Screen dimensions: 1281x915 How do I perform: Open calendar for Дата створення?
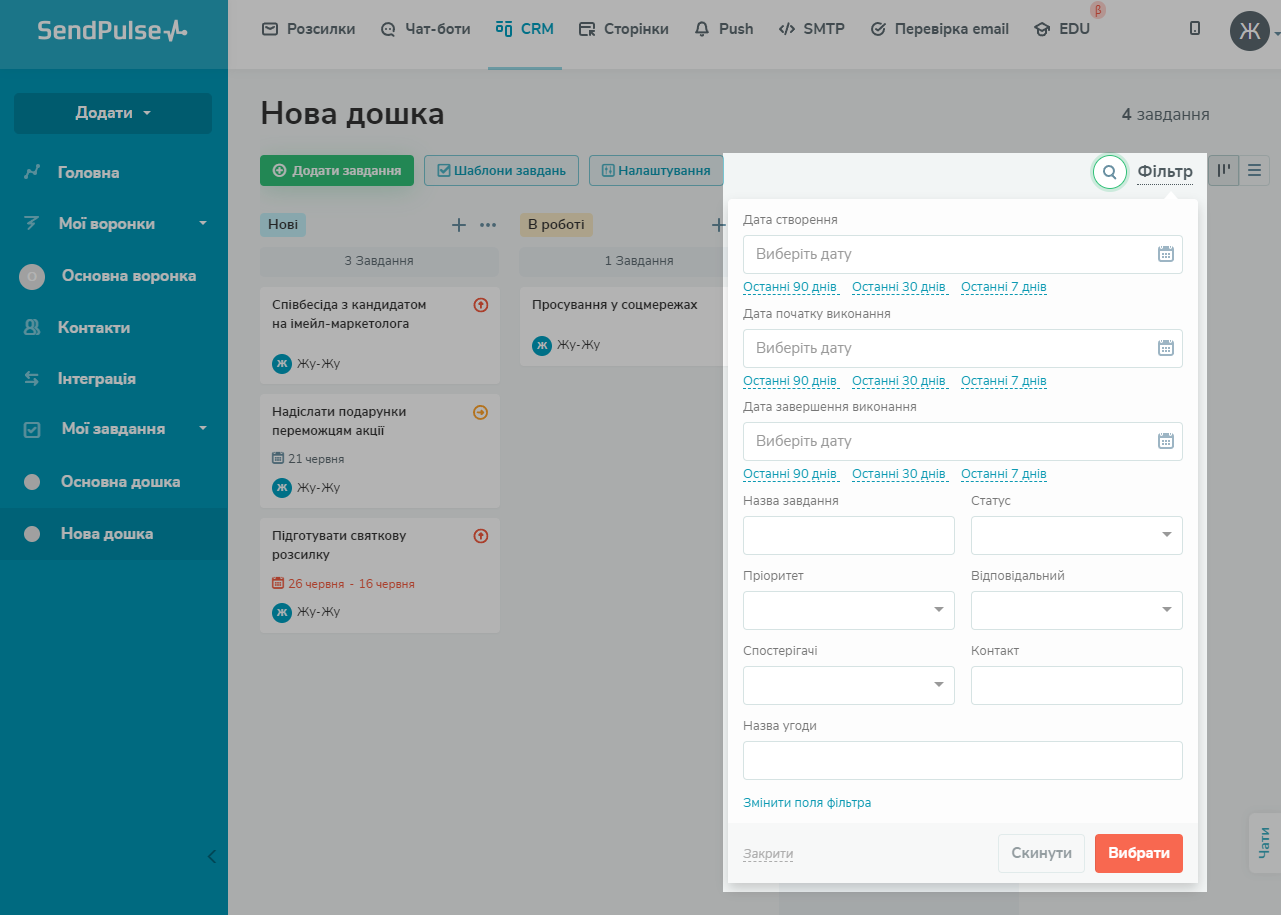1165,254
